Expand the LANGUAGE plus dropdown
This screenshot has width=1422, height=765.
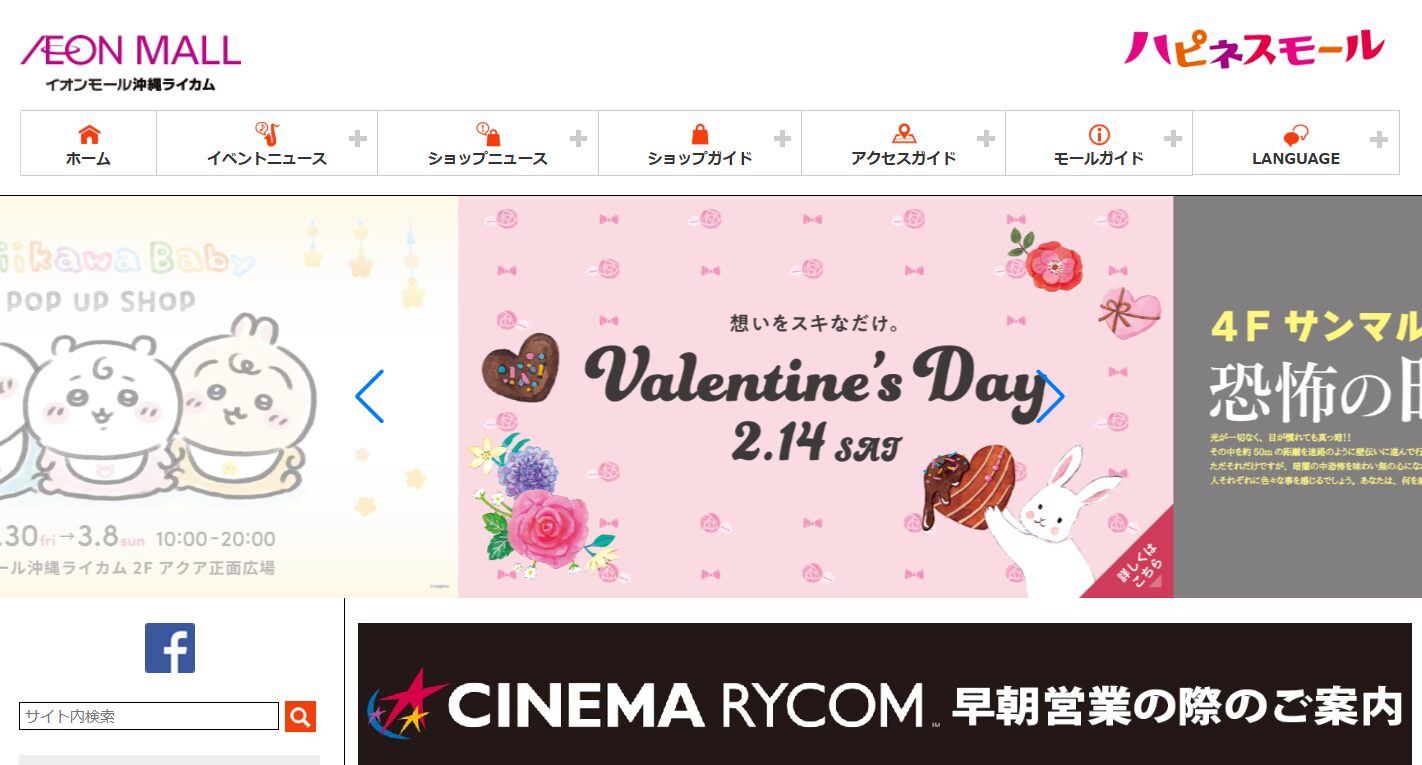point(1379,140)
